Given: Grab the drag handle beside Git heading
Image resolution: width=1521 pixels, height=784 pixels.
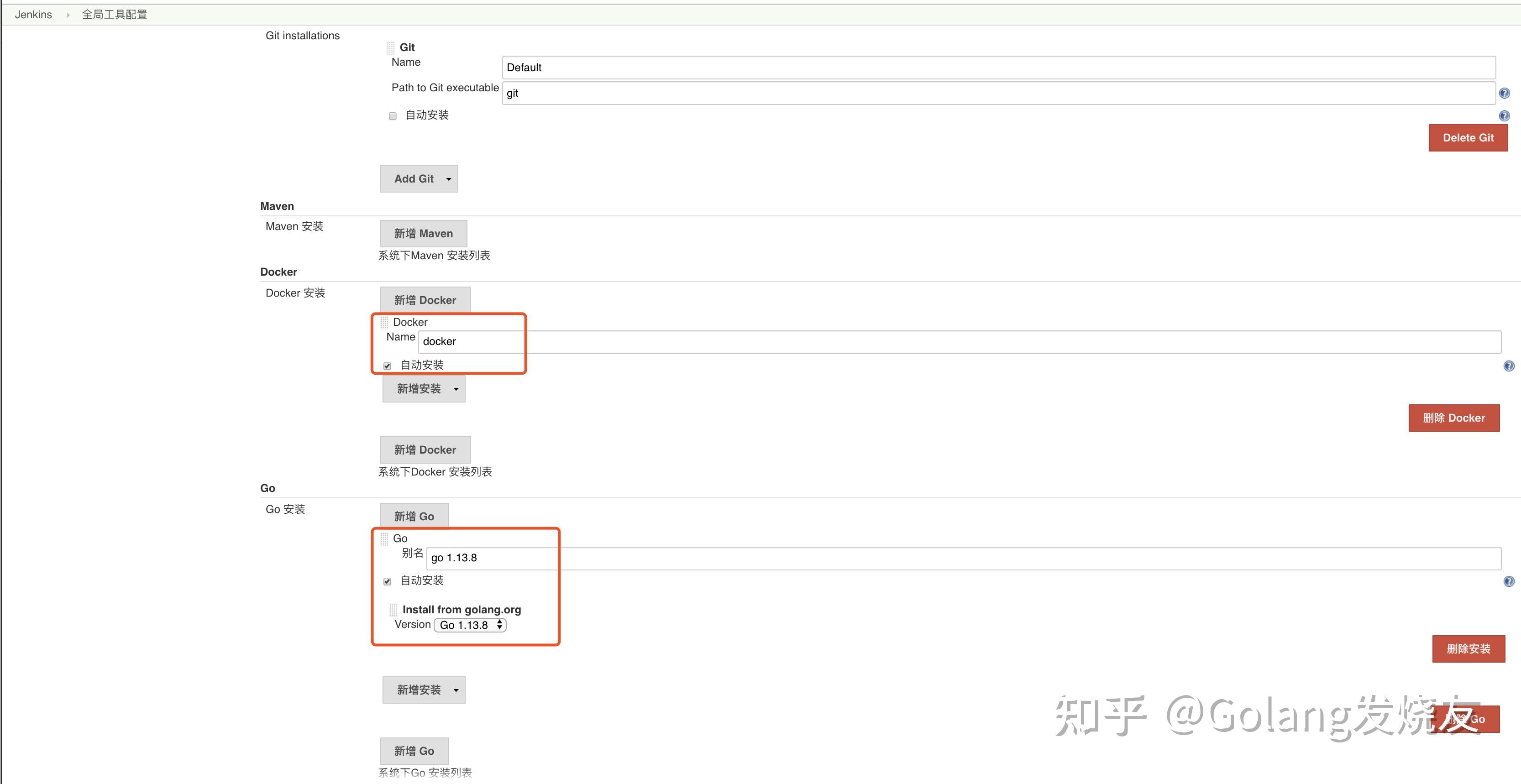Looking at the screenshot, I should 390,48.
